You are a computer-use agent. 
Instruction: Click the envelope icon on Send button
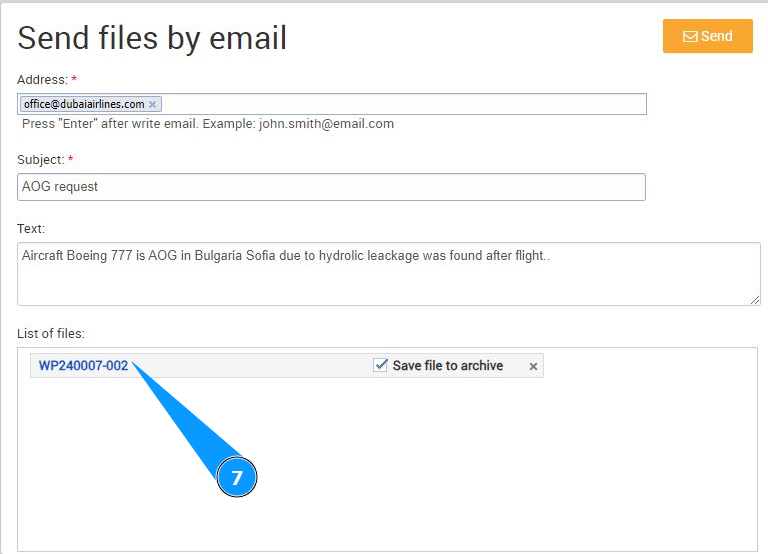click(x=690, y=37)
